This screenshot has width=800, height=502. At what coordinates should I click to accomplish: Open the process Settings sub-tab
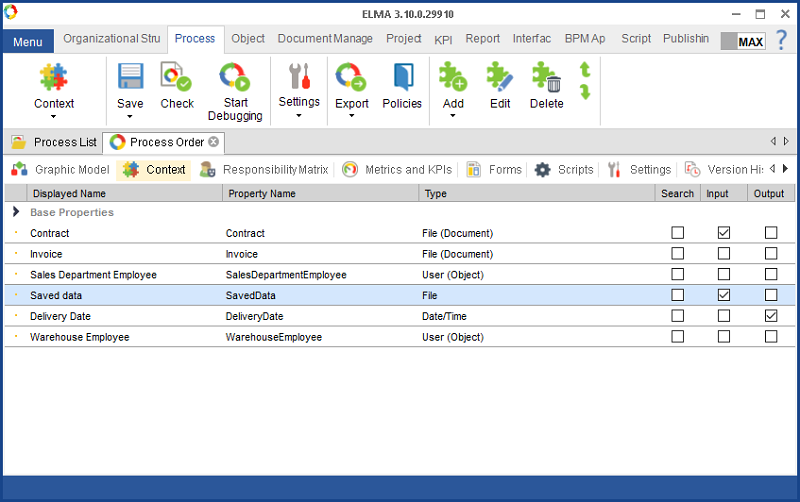coord(639,169)
